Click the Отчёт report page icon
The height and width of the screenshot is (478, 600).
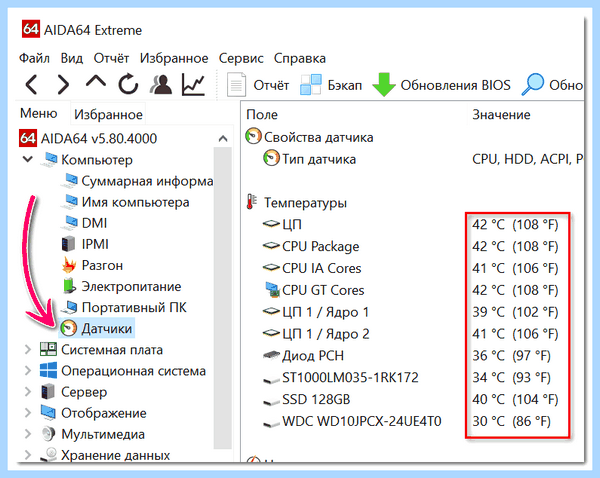236,85
